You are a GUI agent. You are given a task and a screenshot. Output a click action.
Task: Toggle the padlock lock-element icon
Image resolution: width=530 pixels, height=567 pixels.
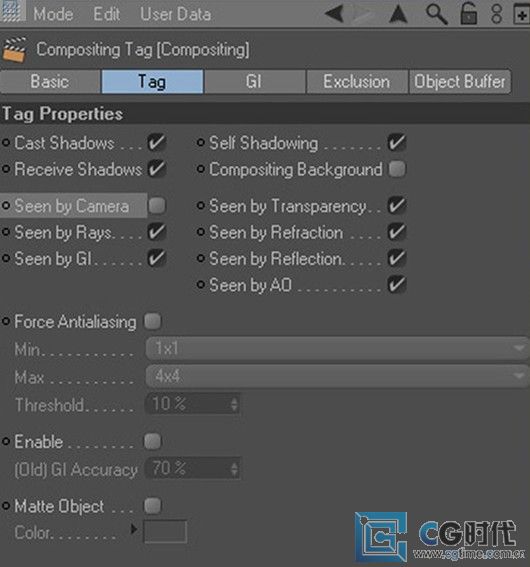(468, 13)
